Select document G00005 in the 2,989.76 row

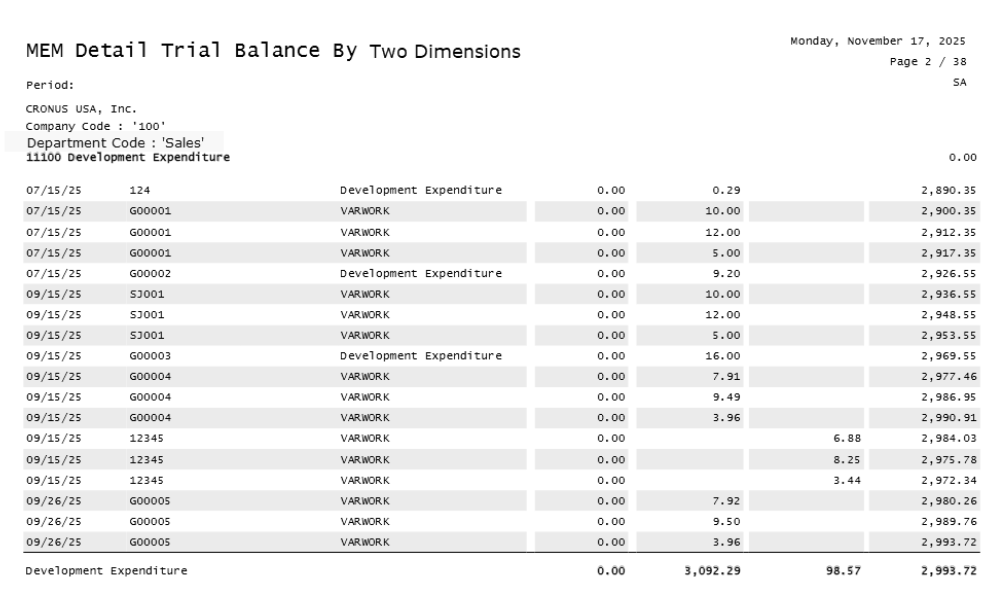pos(150,521)
